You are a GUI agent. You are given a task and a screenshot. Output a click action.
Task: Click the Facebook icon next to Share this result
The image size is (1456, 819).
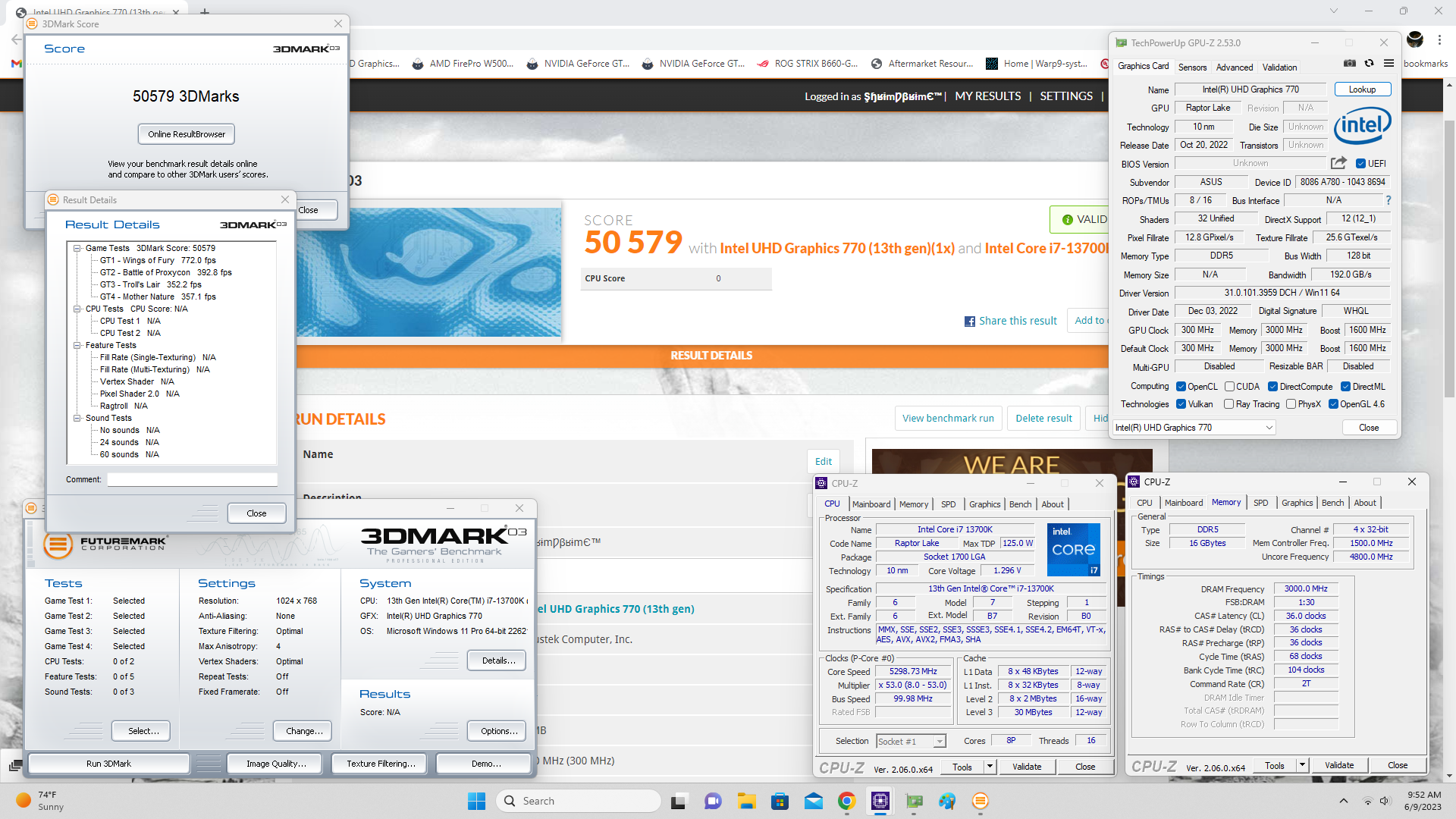(969, 322)
